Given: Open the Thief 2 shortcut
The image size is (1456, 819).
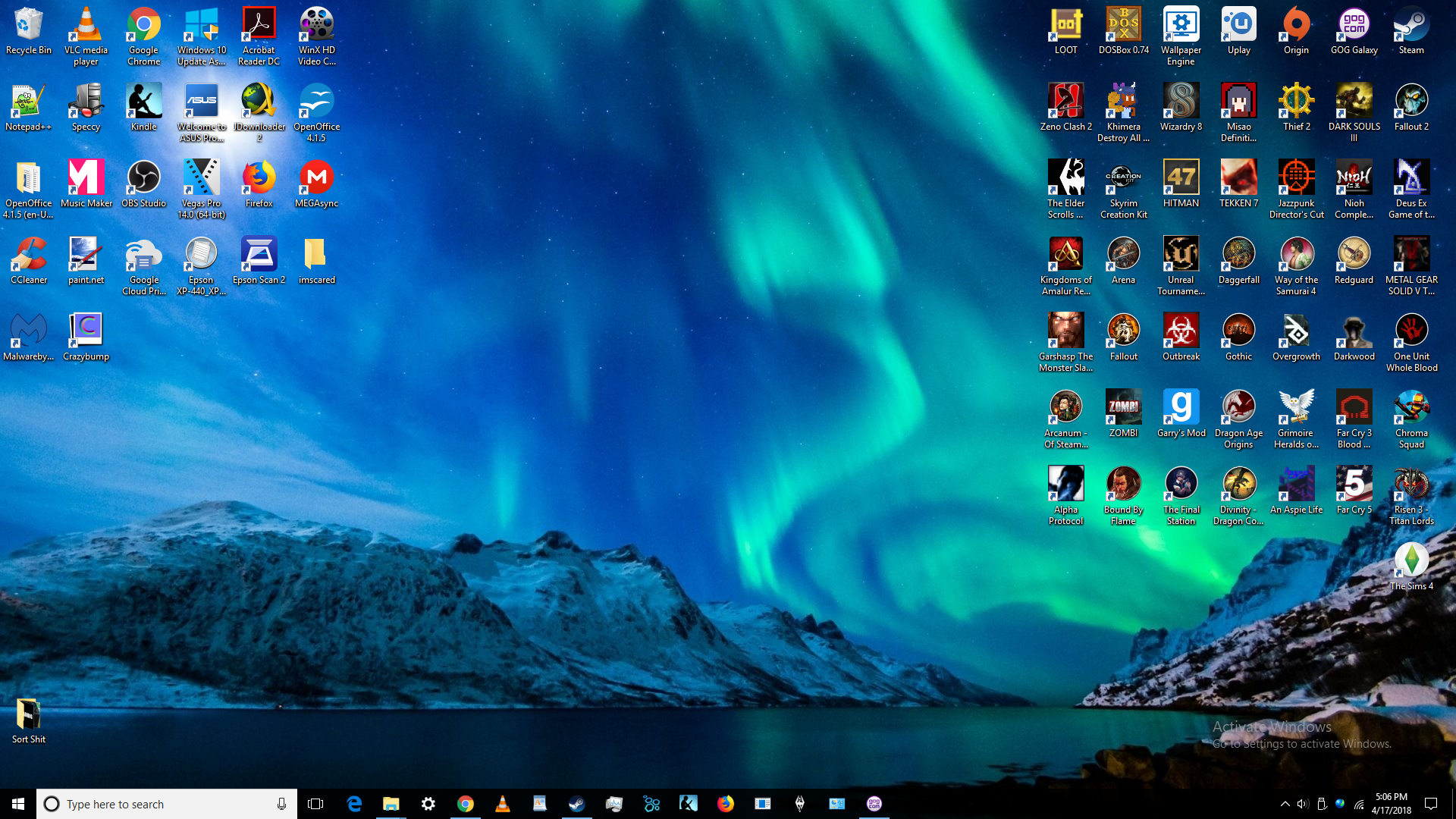Looking at the screenshot, I should pyautogui.click(x=1297, y=108).
